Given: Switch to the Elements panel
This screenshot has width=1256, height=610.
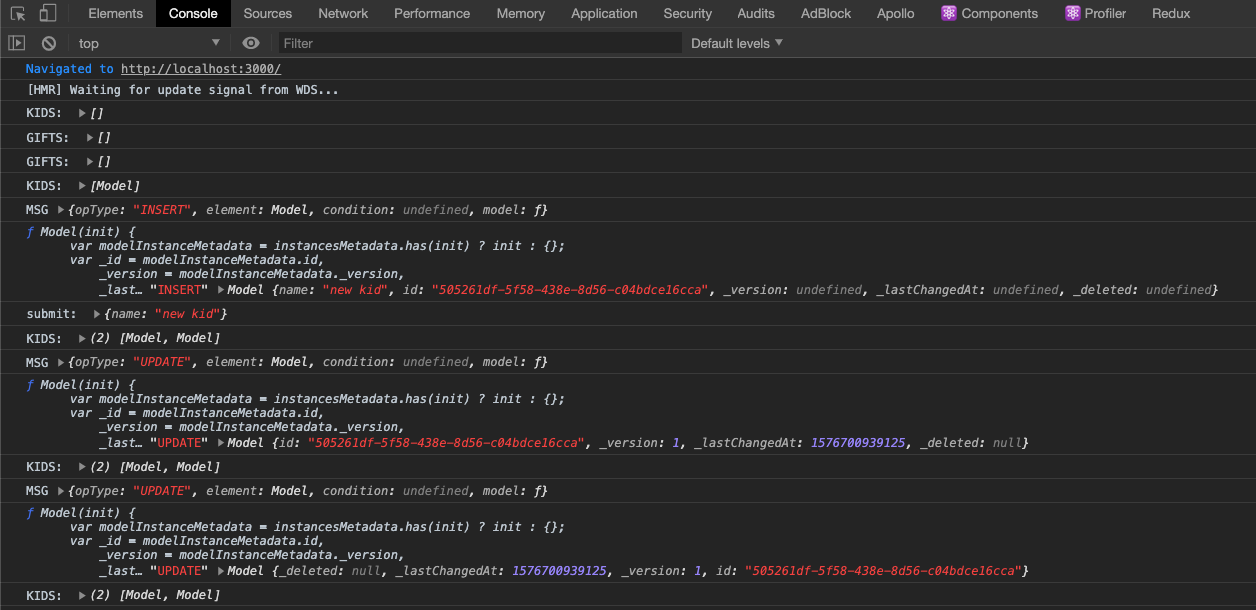Looking at the screenshot, I should click(x=115, y=13).
